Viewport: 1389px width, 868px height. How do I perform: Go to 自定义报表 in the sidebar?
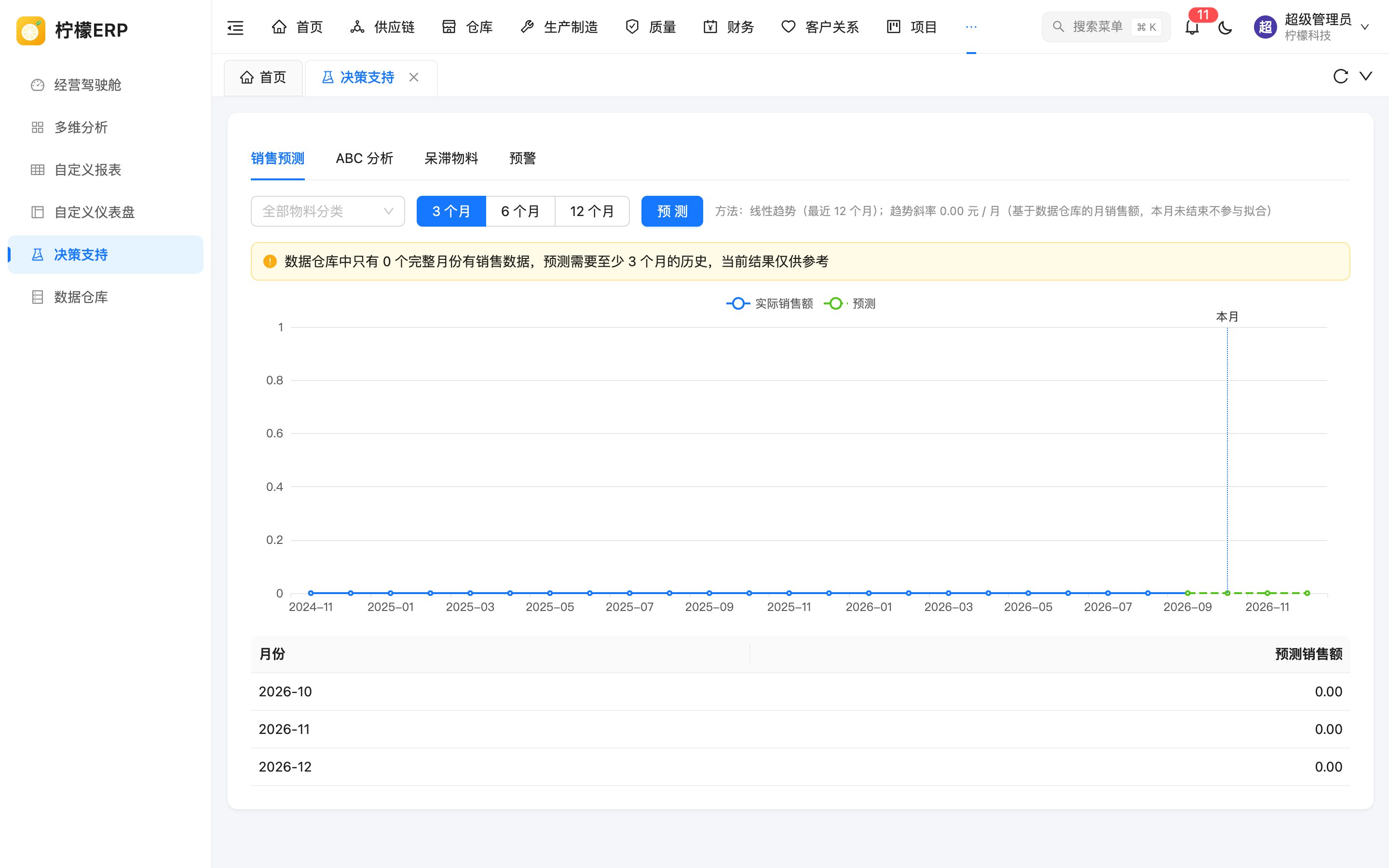click(x=106, y=170)
